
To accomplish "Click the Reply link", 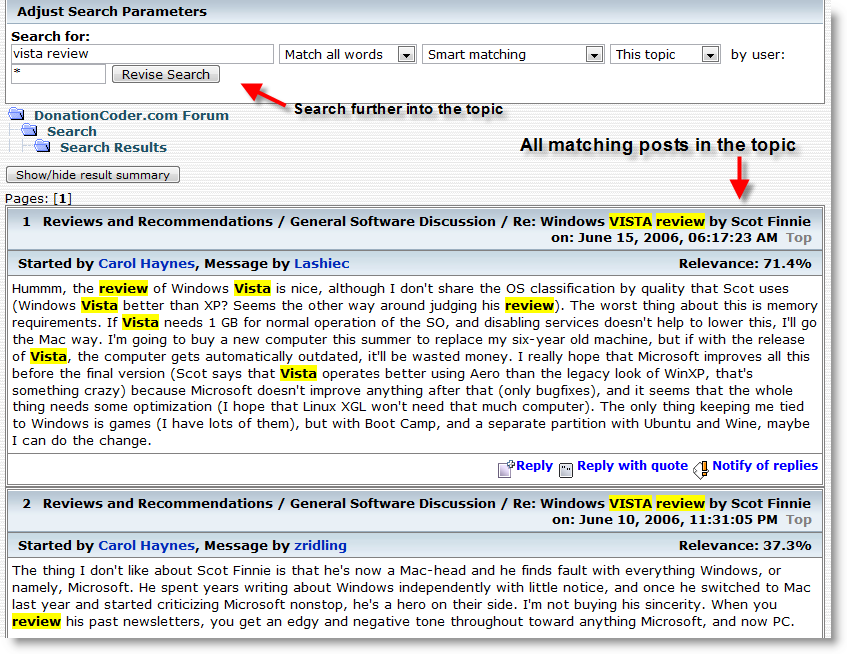I will coord(534,466).
